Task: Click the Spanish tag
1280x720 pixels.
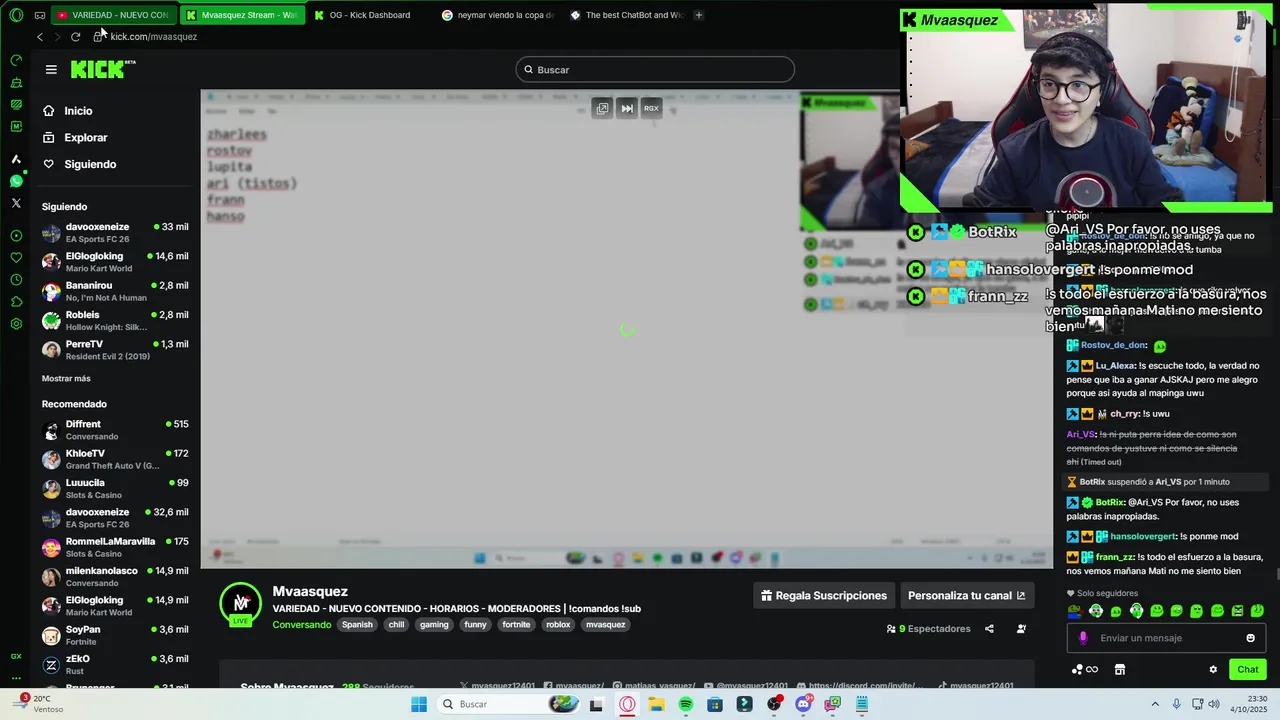Action: 357,625
